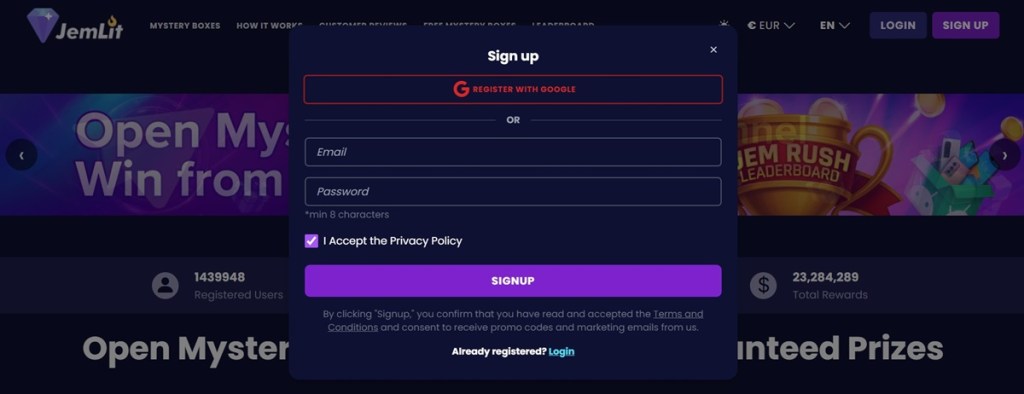Click the registered users person icon
The image size is (1024, 394).
click(x=165, y=286)
